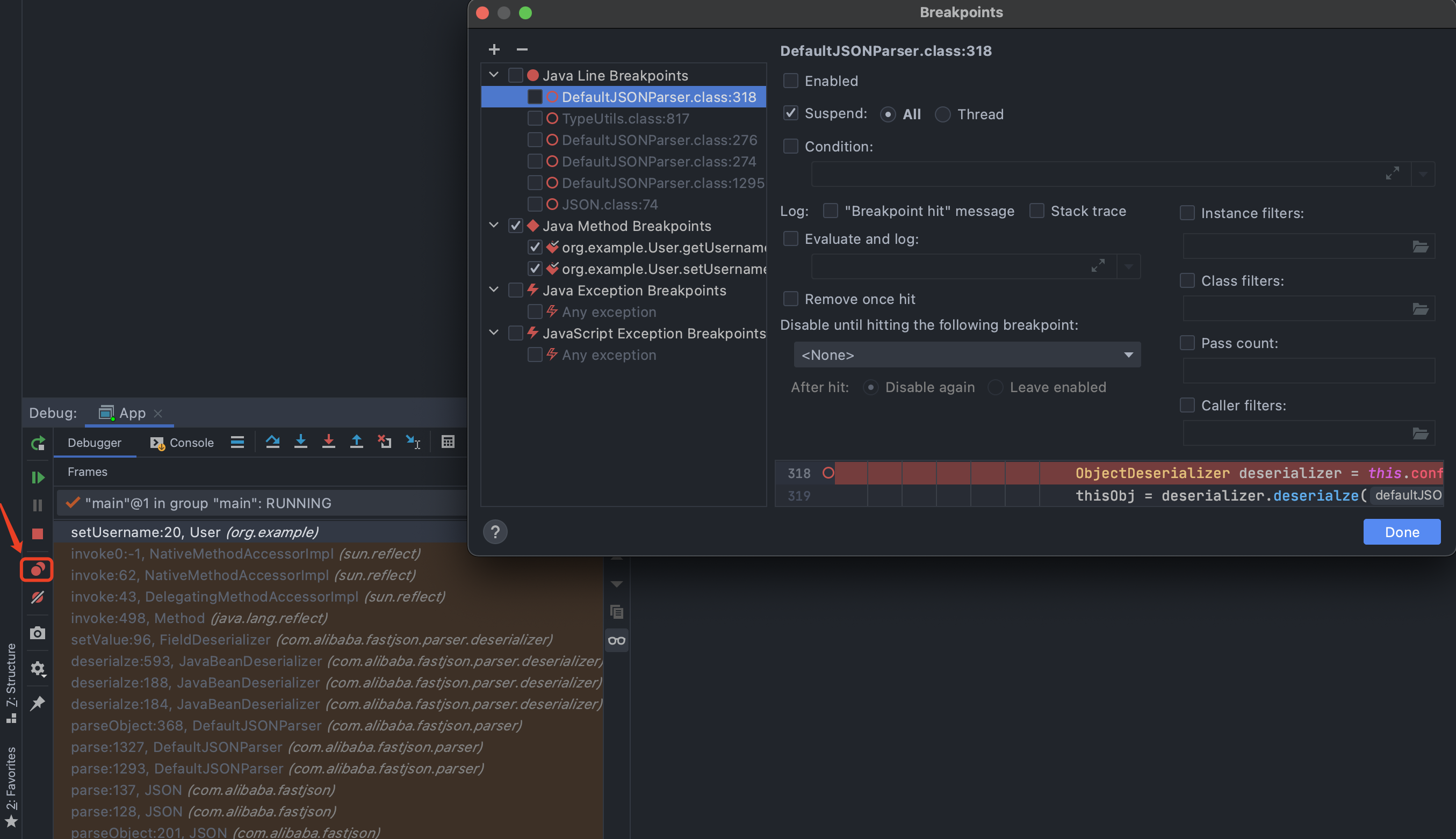Switch to the Debugger tab
Viewport: 1456px width, 839px height.
coord(95,443)
